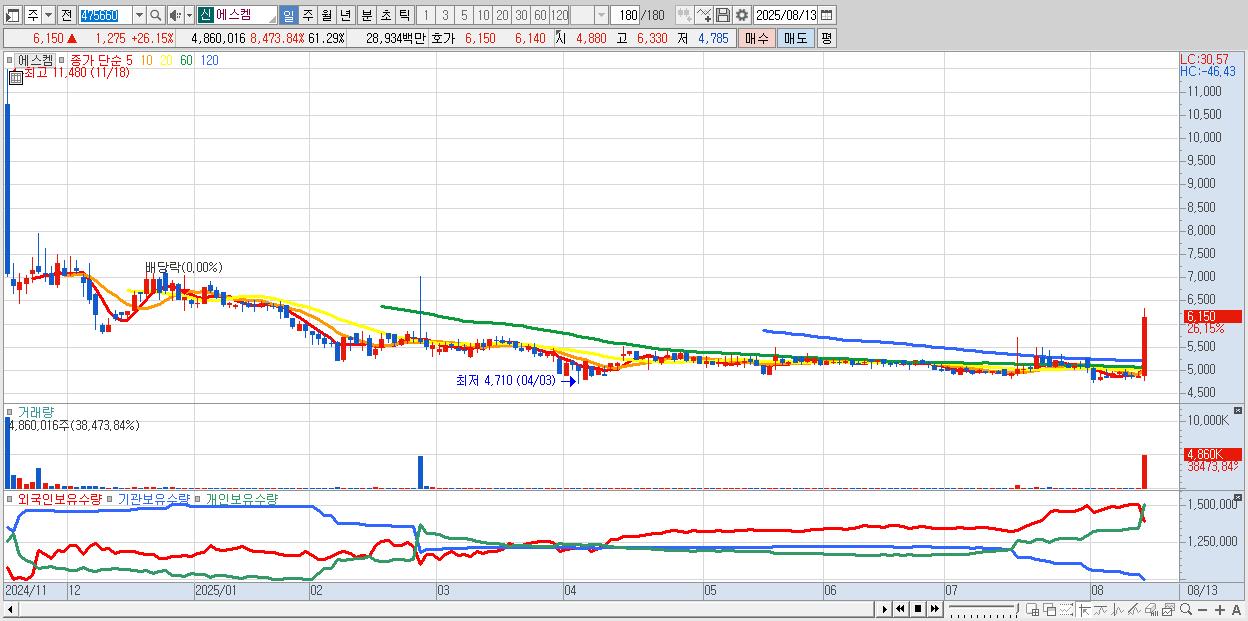Image resolution: width=1248 pixels, height=621 pixels.
Task: Click the single right-arrow button before rewind
Action: tap(884, 609)
